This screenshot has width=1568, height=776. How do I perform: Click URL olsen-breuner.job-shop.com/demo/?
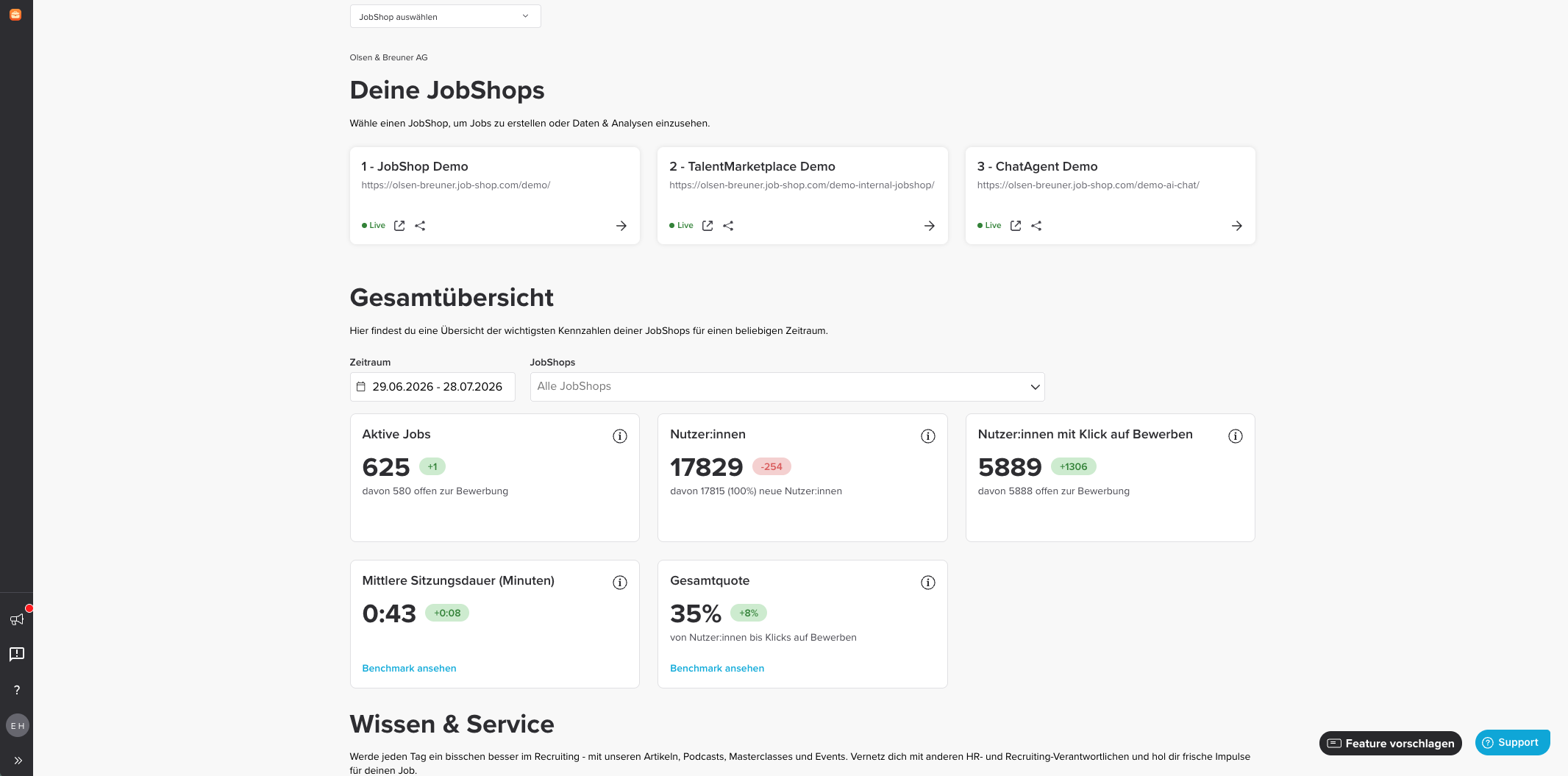coord(456,185)
